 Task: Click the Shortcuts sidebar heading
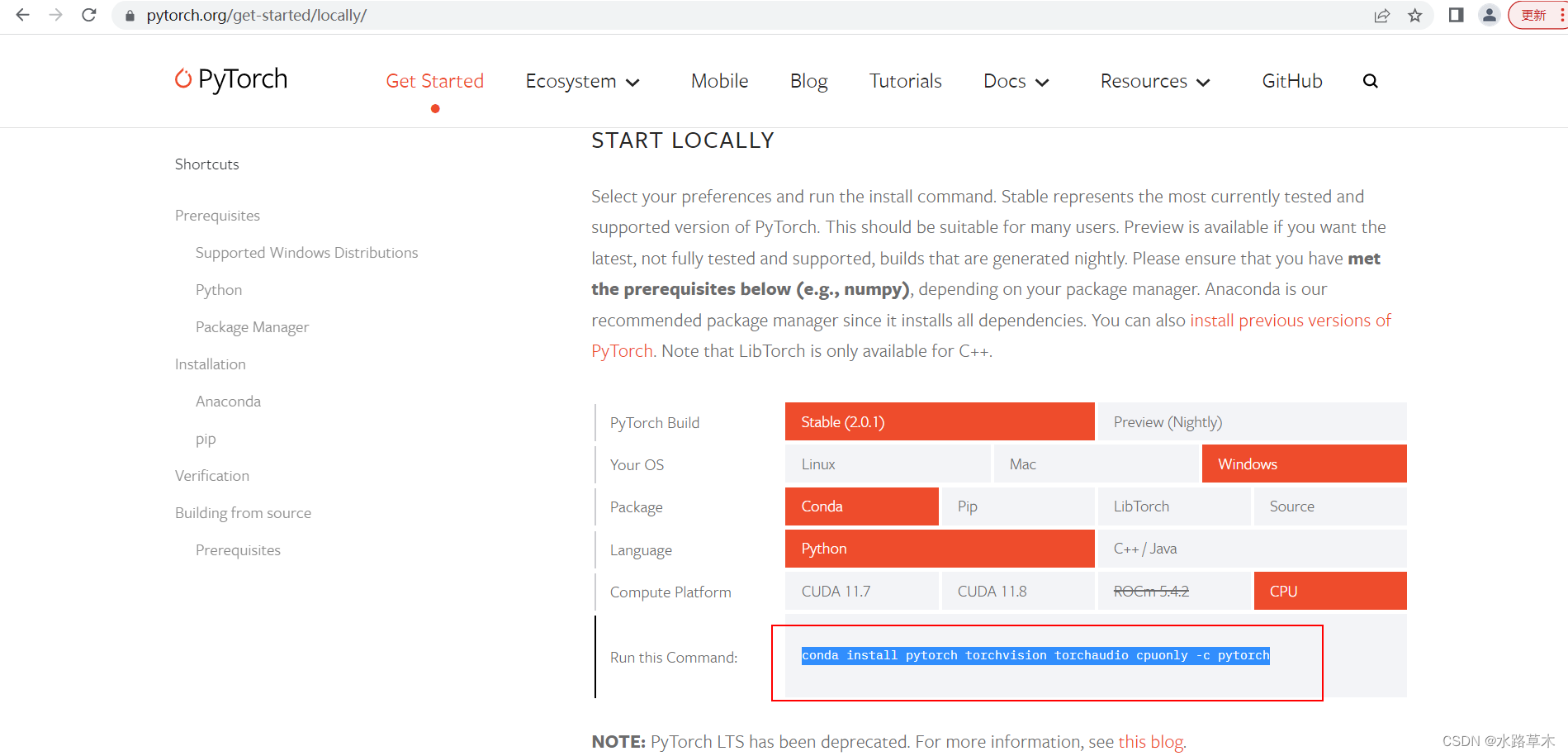tap(206, 164)
